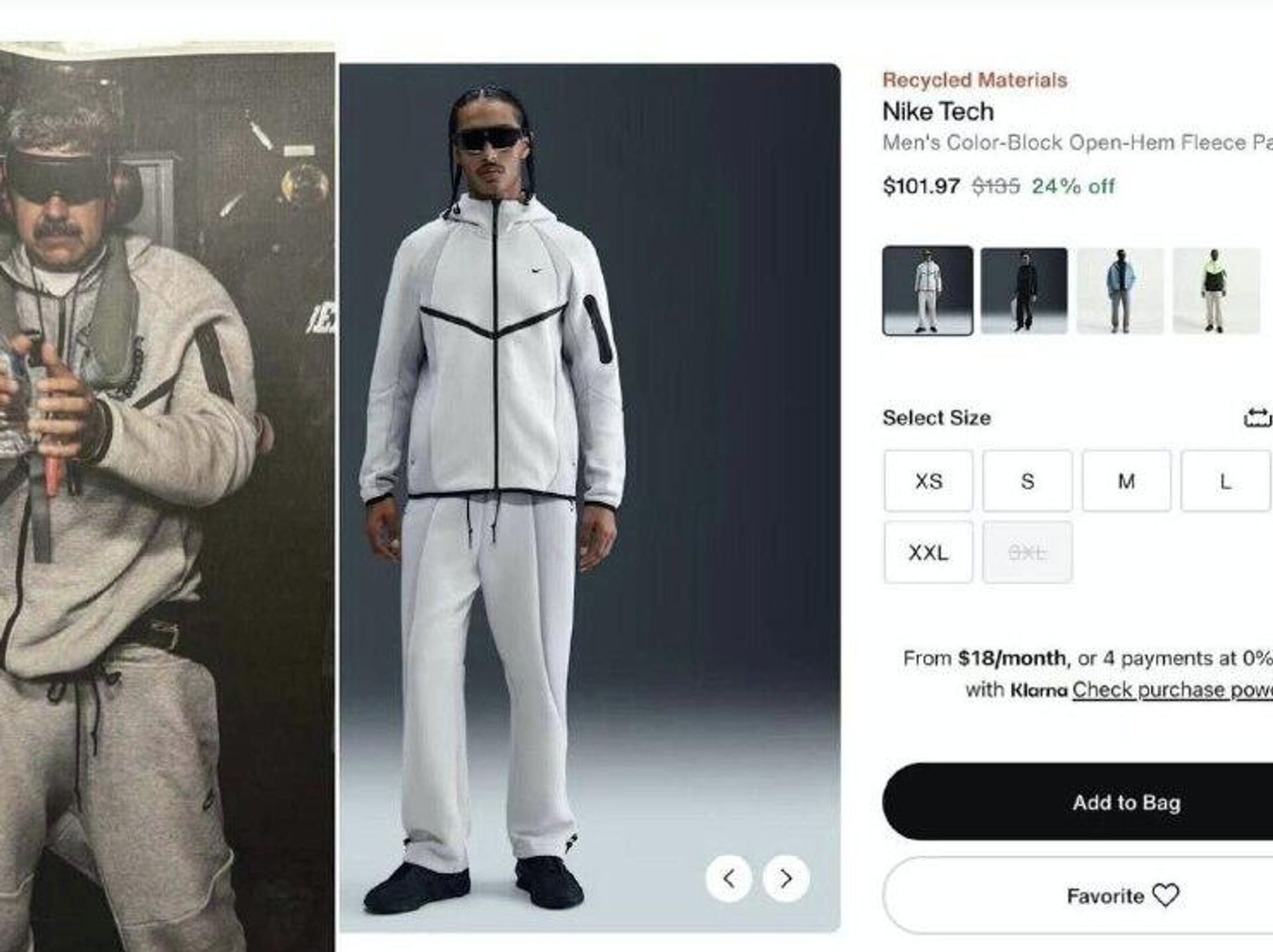This screenshot has width=1273, height=952.
Task: Click the Nike Tech product title
Action: click(938, 111)
